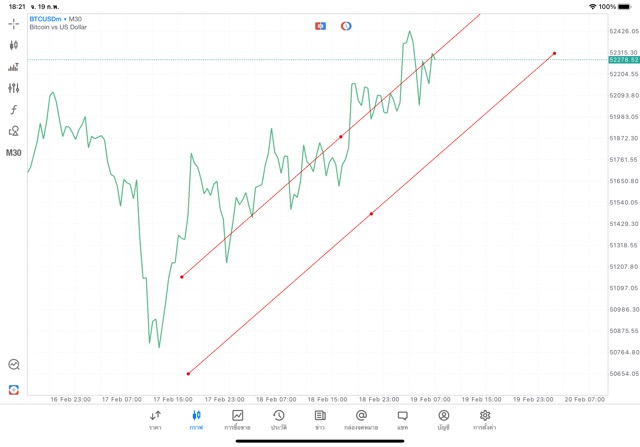The height and width of the screenshot is (447, 640).
Task: Add an indicator with the f icon
Action: point(14,109)
